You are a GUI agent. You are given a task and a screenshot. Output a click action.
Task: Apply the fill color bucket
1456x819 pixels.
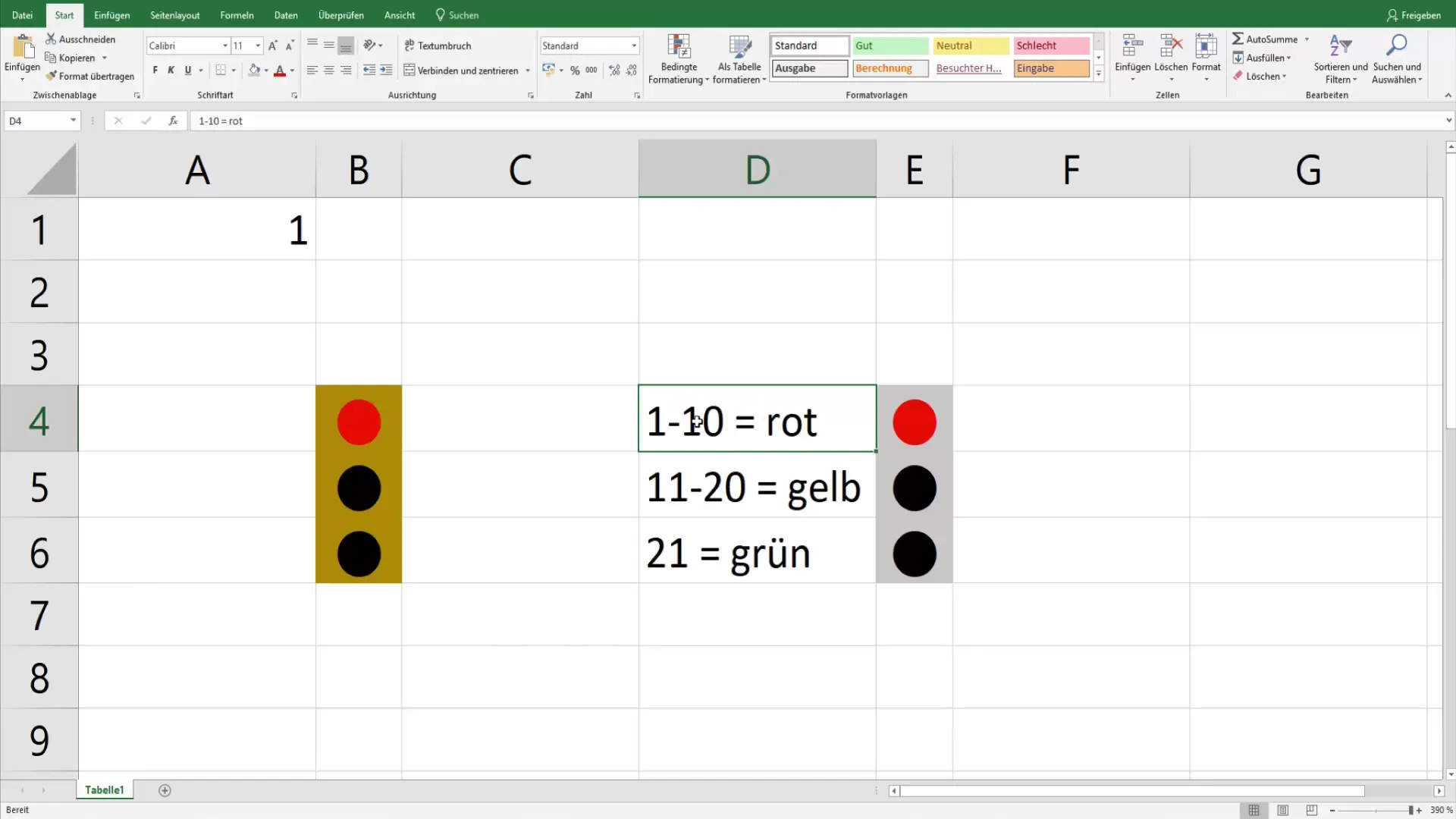pyautogui.click(x=254, y=70)
